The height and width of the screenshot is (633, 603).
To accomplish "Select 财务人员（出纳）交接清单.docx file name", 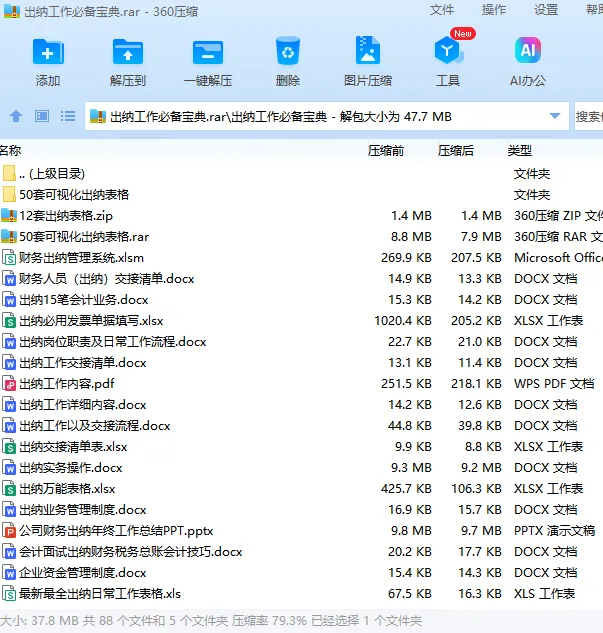I will click(107, 279).
